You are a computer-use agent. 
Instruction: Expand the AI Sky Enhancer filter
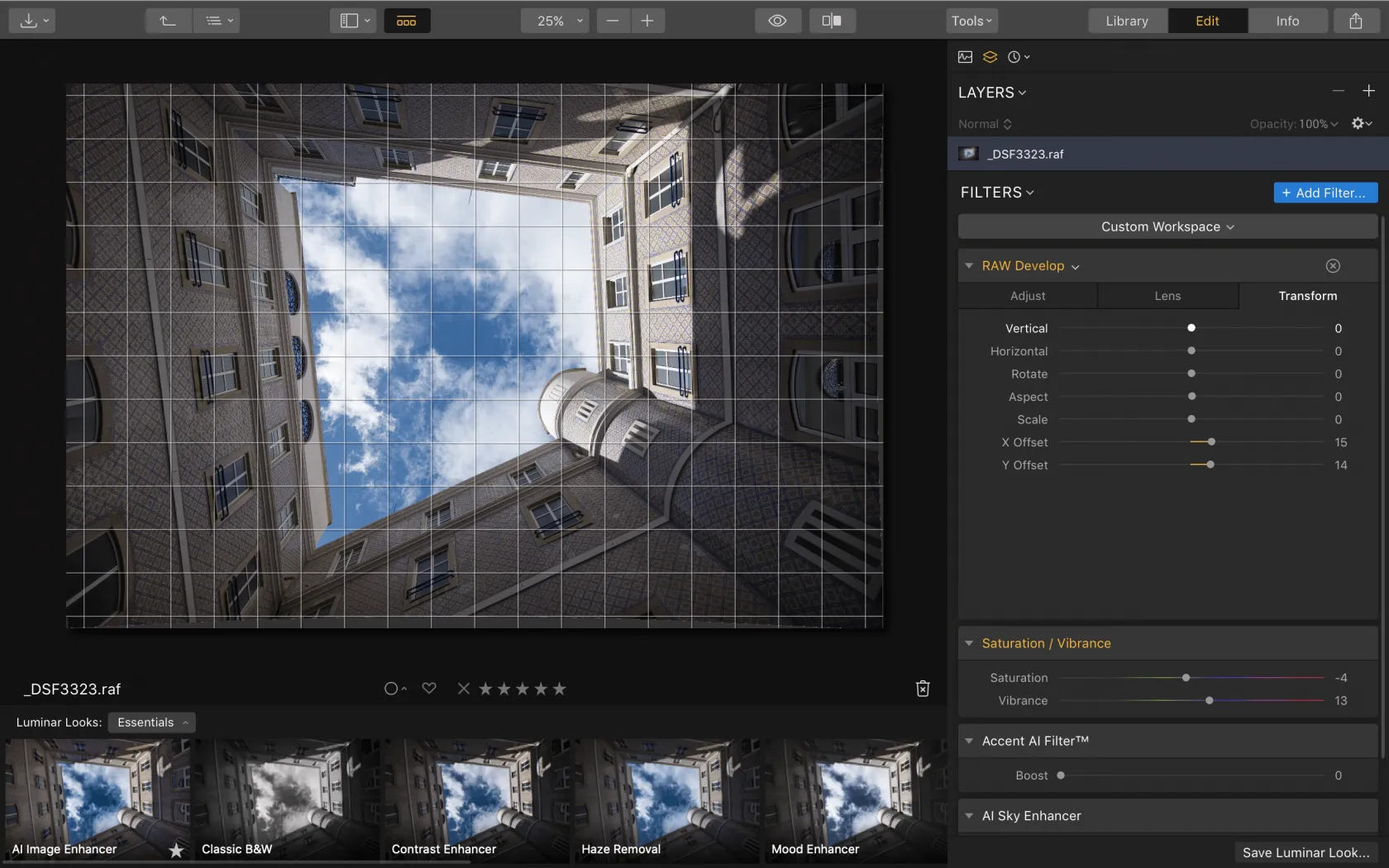969,816
